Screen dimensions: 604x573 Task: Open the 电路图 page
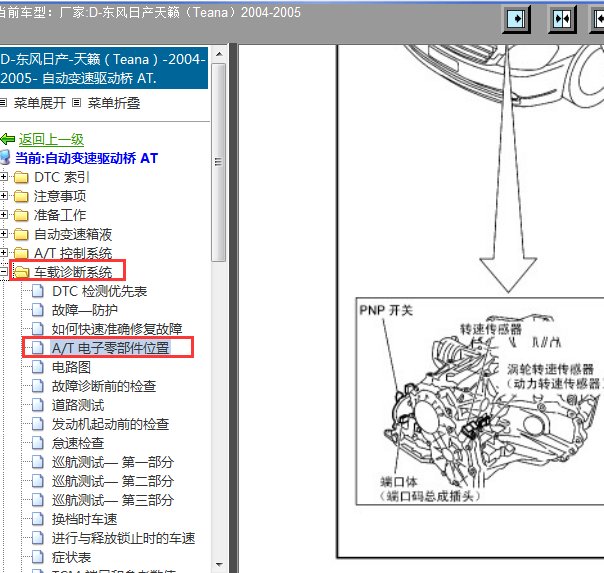tap(71, 367)
